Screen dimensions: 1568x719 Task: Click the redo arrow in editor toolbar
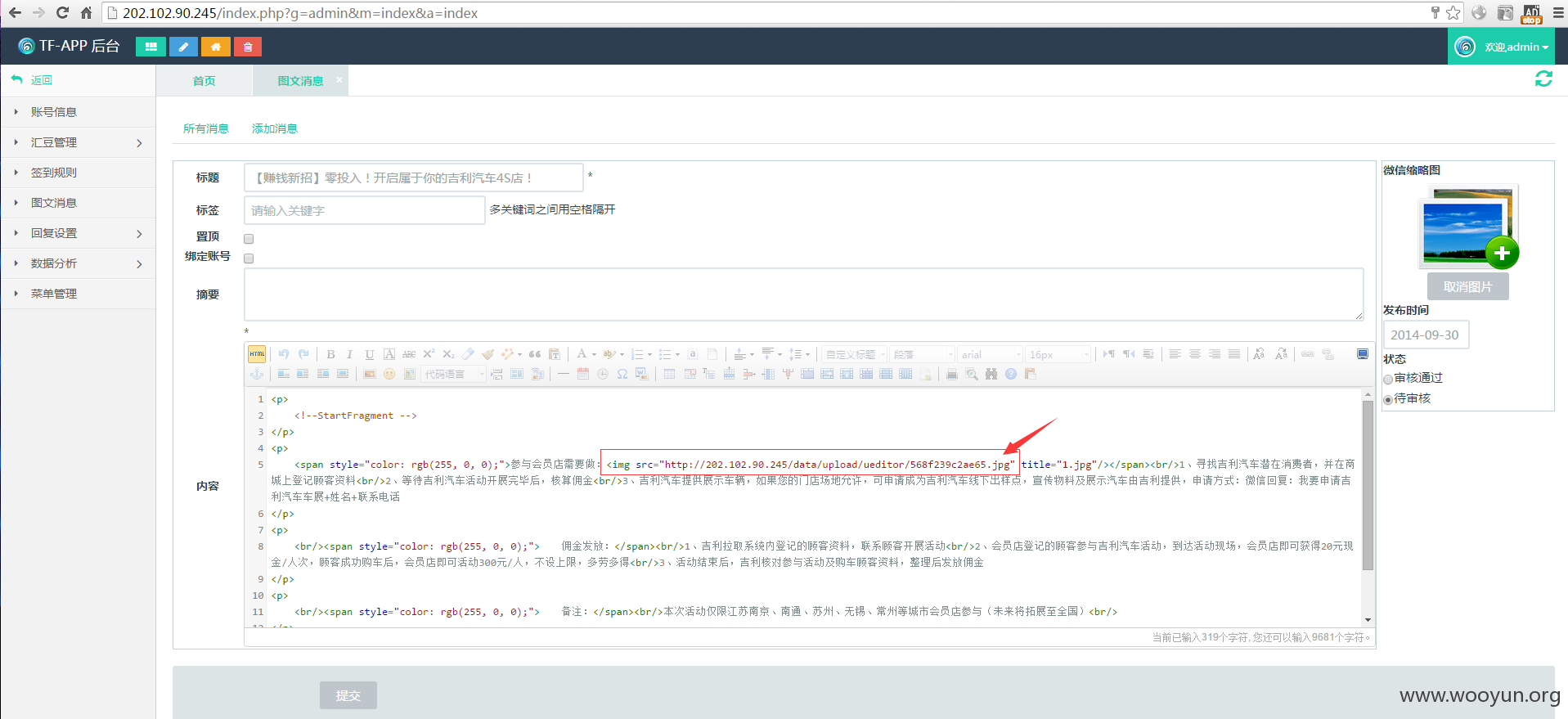tap(303, 354)
